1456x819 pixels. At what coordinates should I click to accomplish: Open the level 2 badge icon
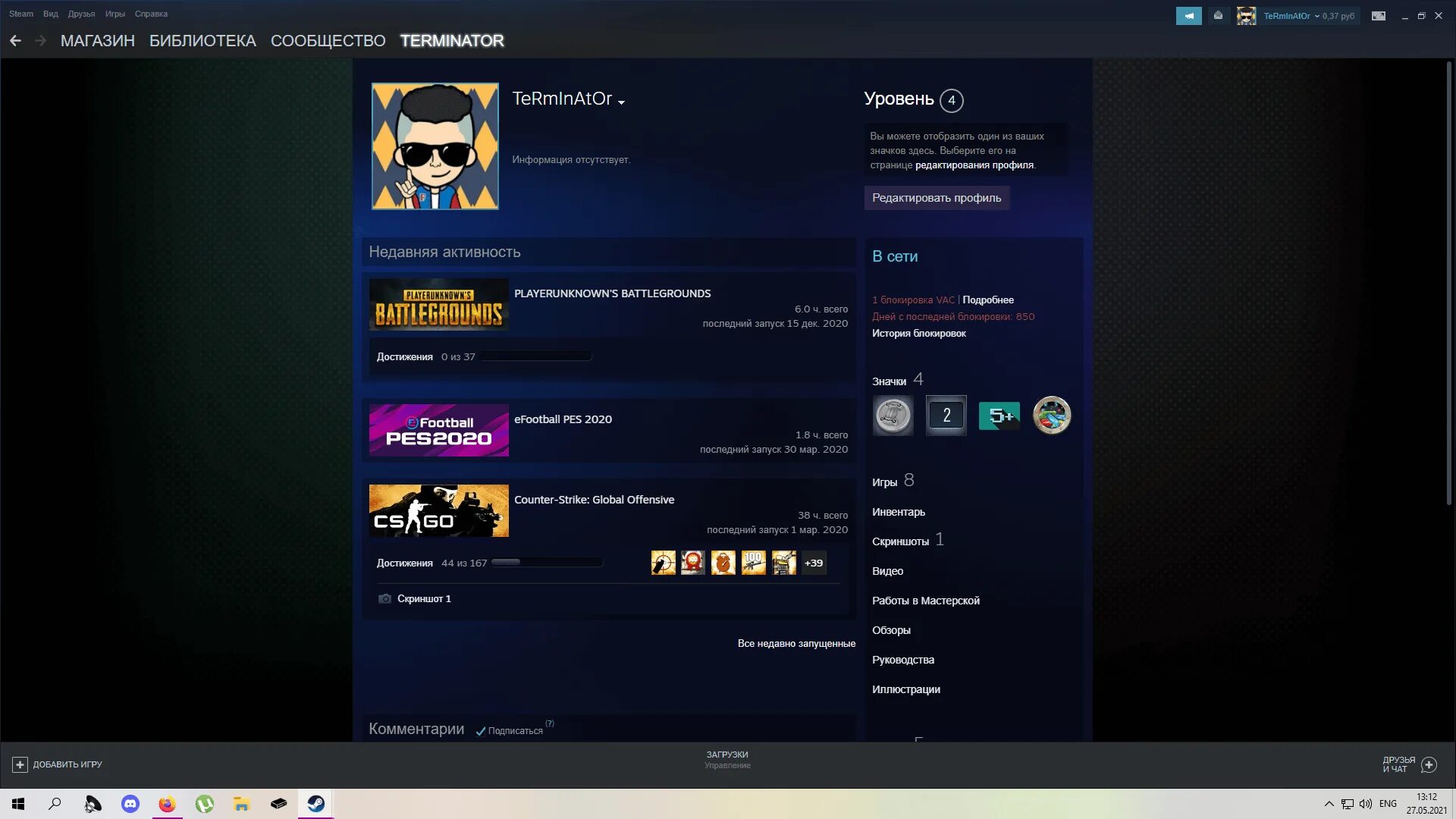click(x=946, y=416)
